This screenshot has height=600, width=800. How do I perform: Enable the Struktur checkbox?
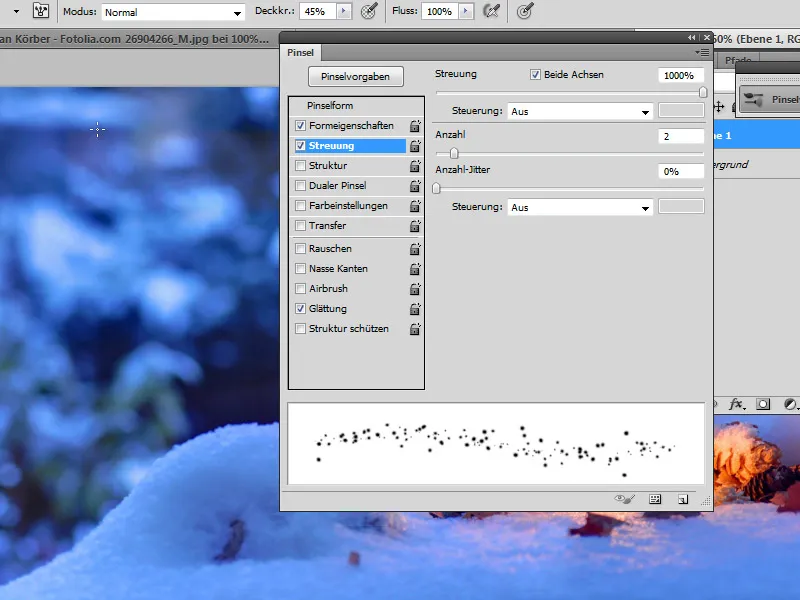coord(301,166)
